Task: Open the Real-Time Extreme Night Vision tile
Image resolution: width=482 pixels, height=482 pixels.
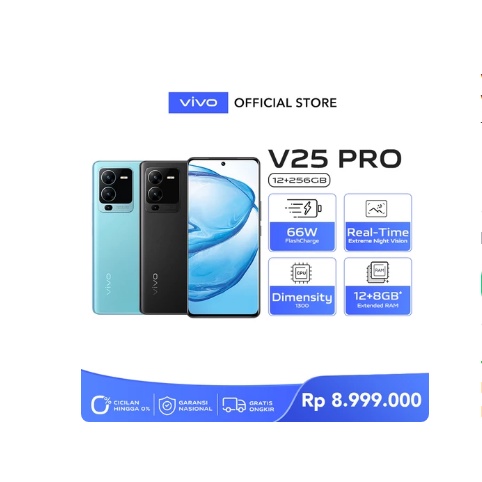Action: point(378,222)
